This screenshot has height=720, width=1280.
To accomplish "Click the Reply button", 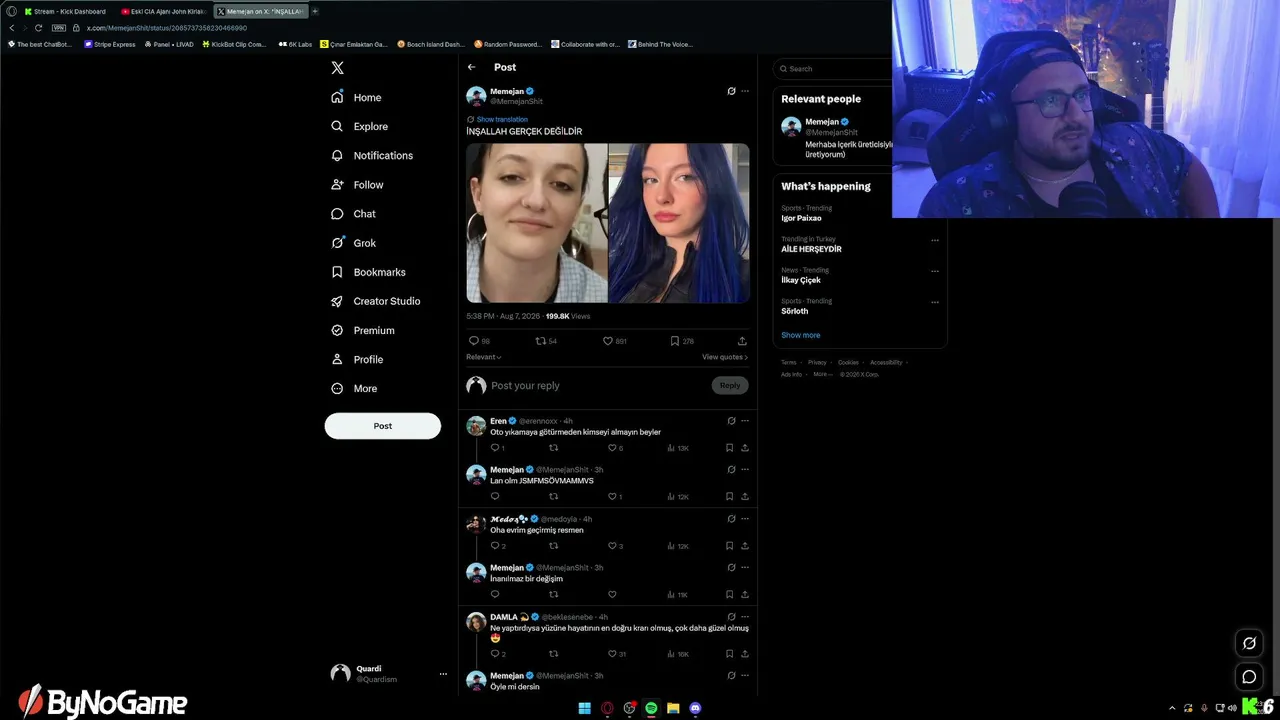I will click(x=730, y=386).
